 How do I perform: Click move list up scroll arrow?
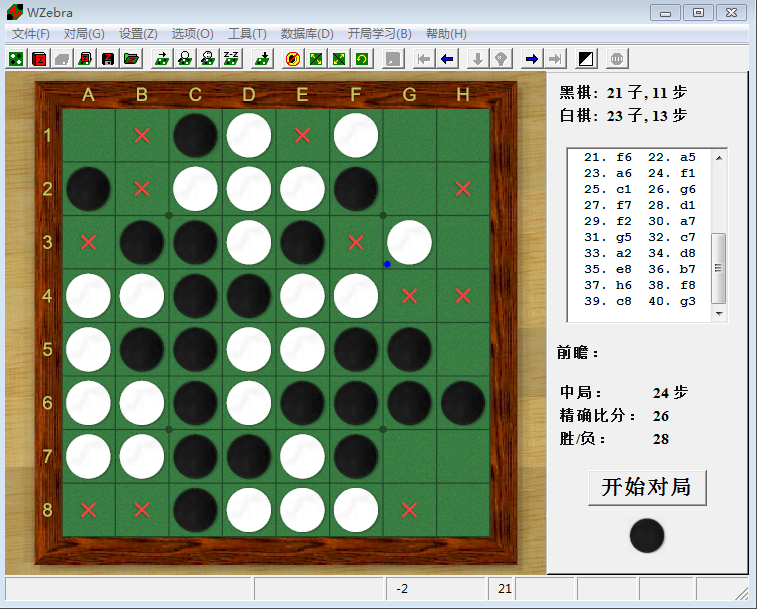(x=719, y=158)
